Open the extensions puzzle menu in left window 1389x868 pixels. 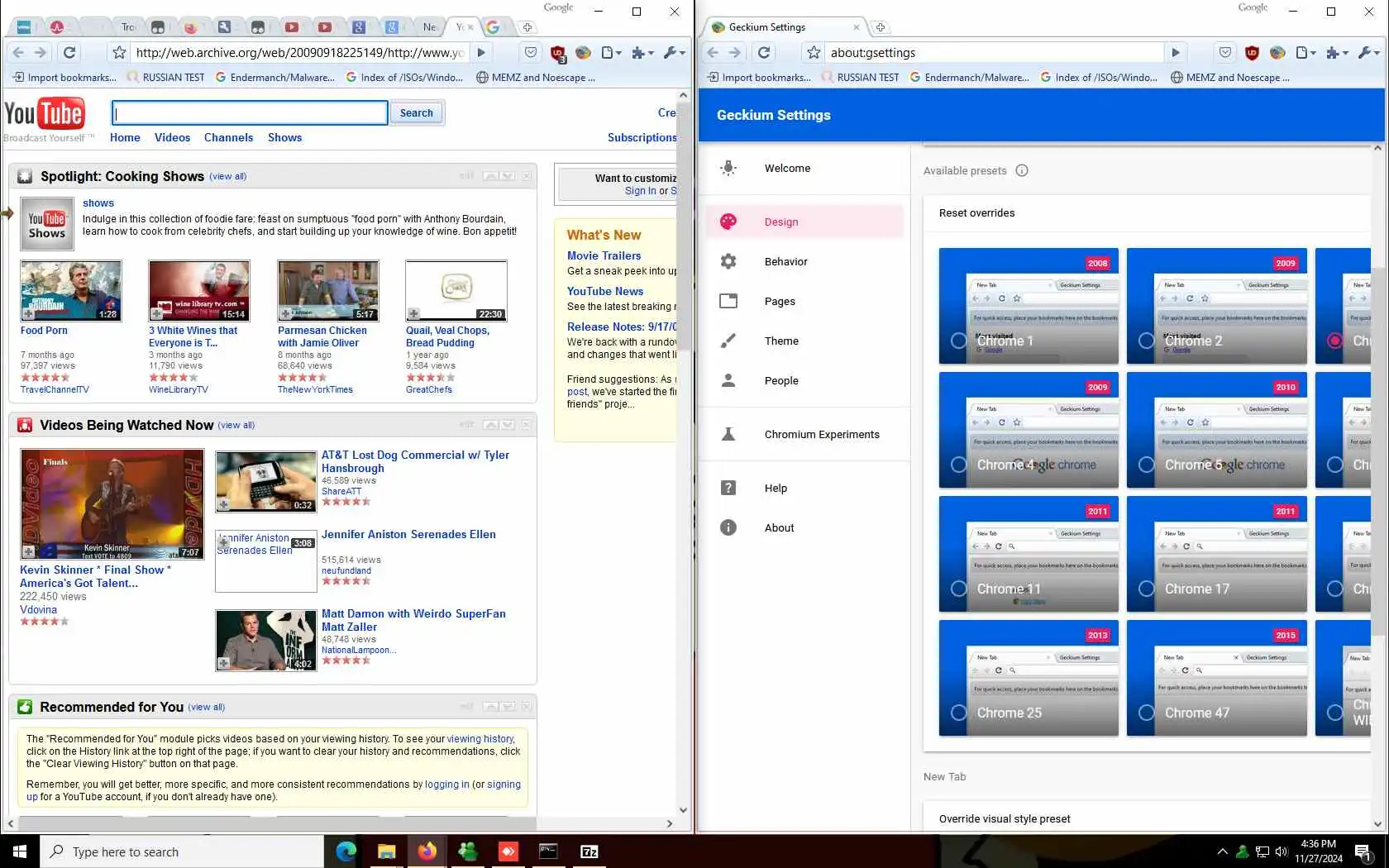click(642, 52)
